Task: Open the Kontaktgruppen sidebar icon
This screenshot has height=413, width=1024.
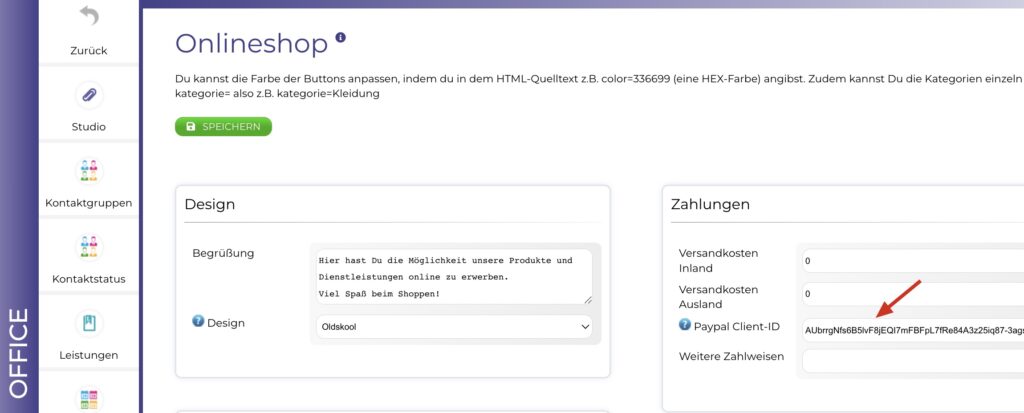Action: 89,171
